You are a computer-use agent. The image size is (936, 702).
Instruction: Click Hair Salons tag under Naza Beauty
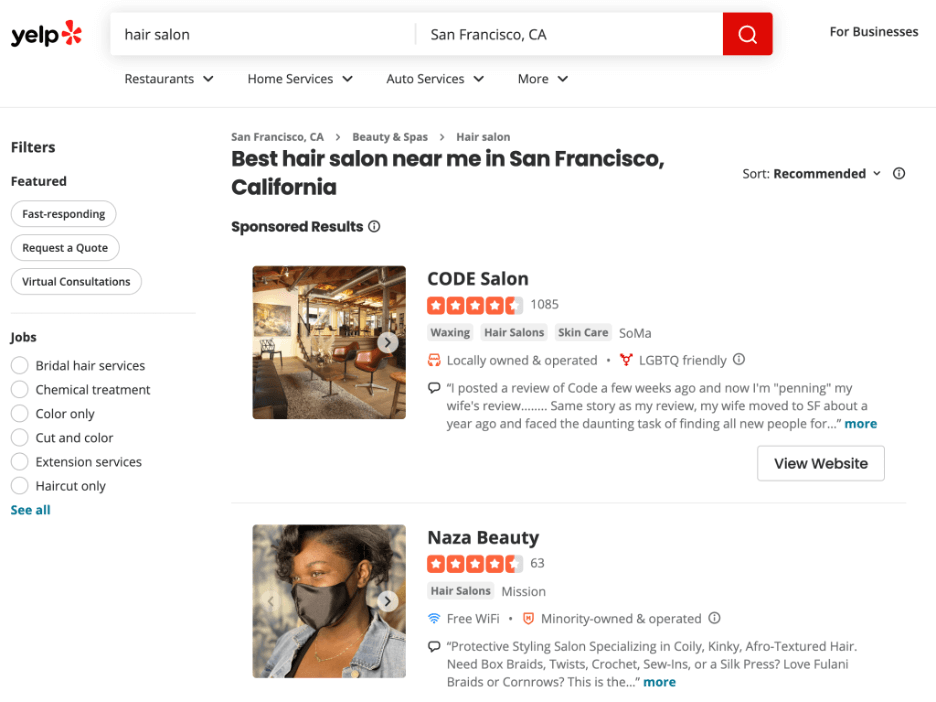pyautogui.click(x=461, y=591)
